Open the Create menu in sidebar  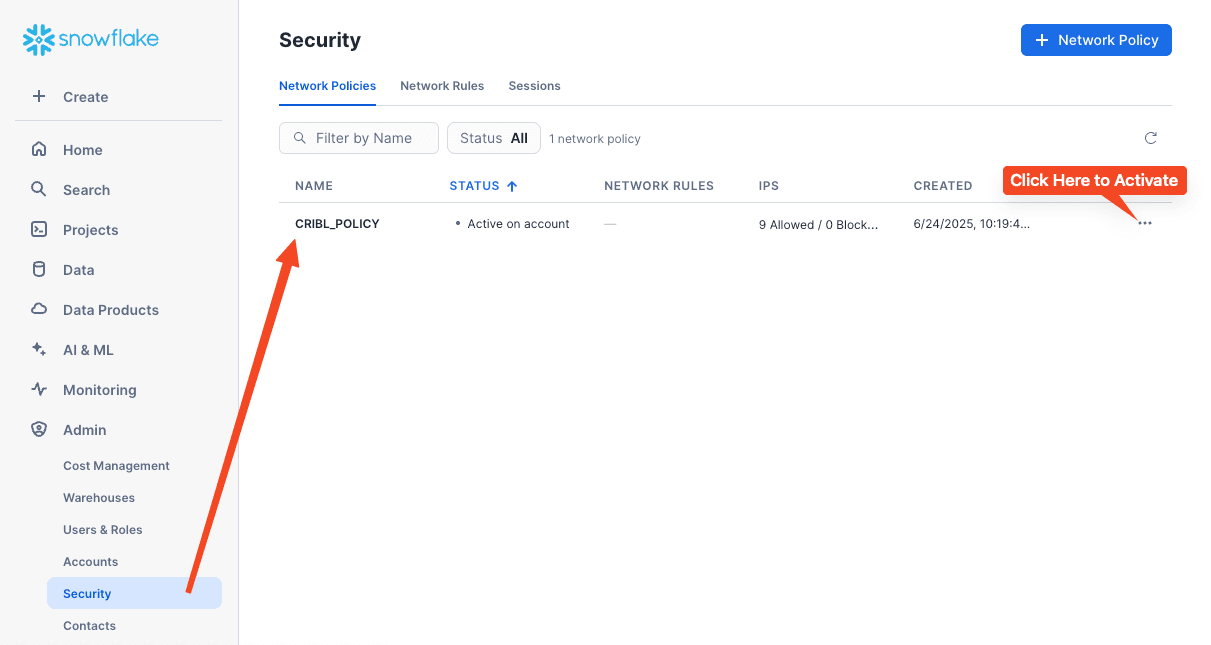pos(85,97)
